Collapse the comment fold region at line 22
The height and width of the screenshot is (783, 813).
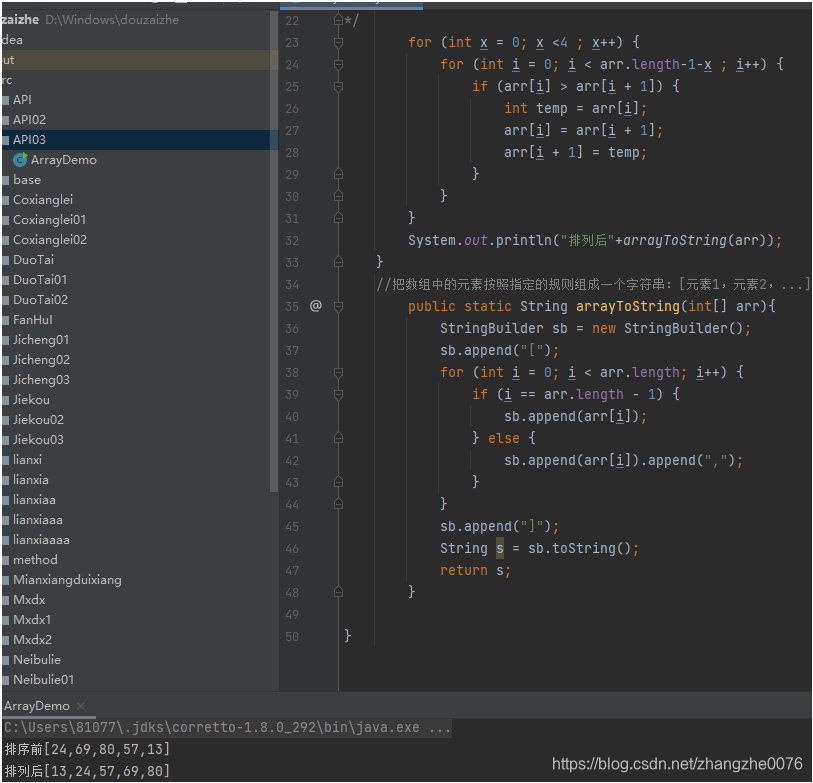336,20
